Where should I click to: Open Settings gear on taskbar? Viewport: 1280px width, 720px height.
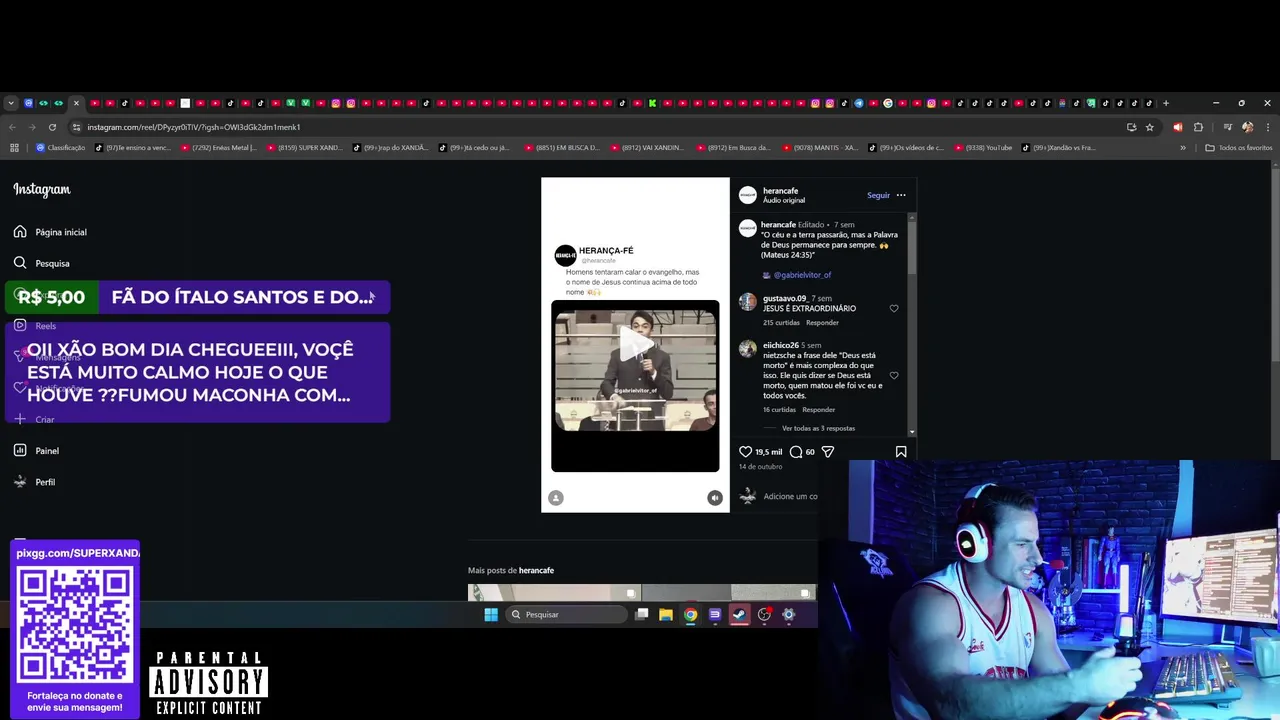789,615
